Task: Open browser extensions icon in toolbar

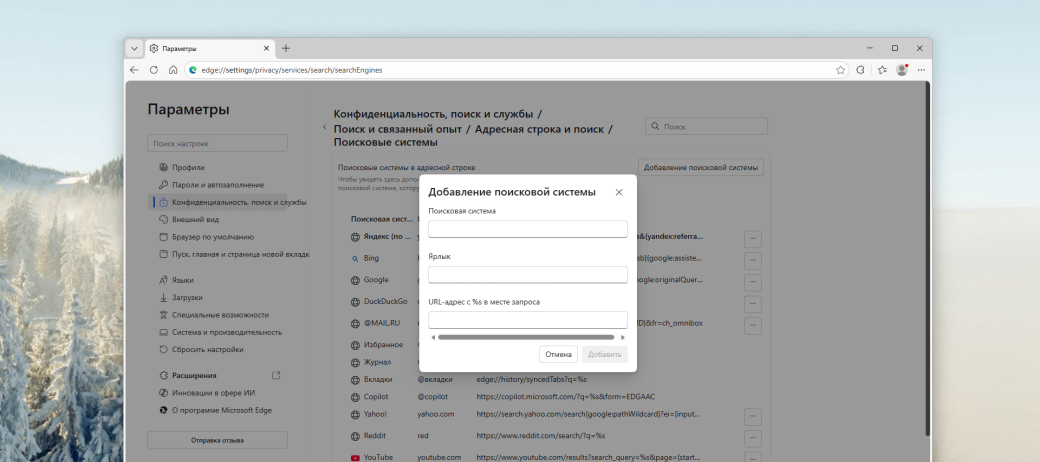Action: click(x=860, y=70)
